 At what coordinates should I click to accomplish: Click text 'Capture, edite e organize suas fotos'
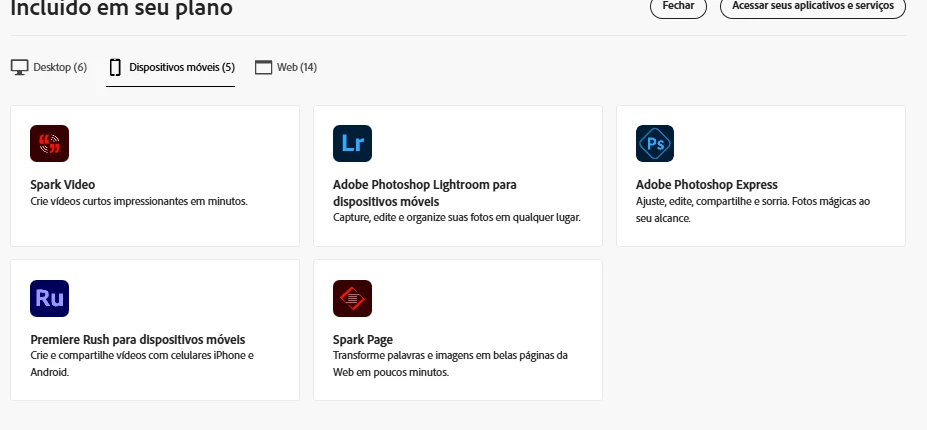411,217
